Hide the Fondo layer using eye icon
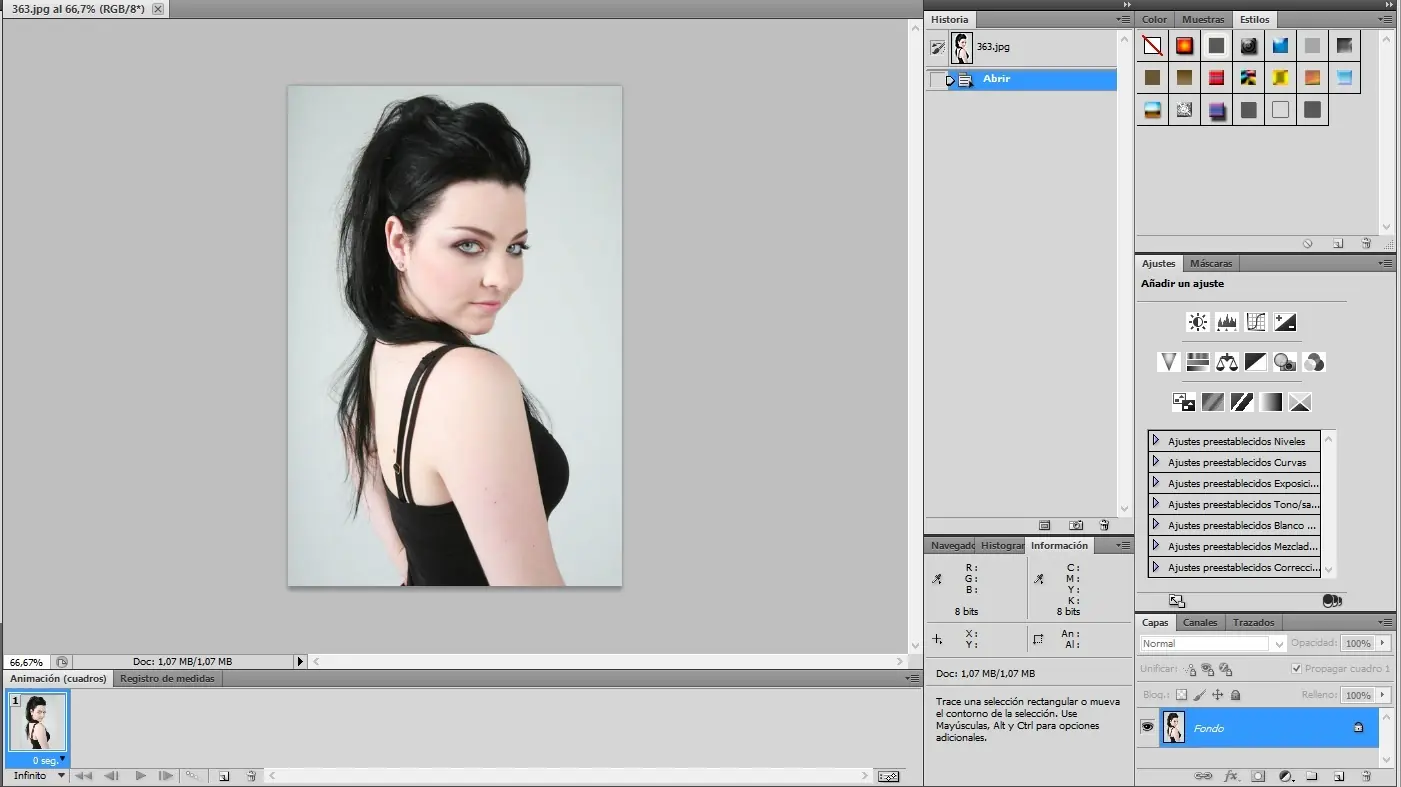 pyautogui.click(x=1147, y=728)
